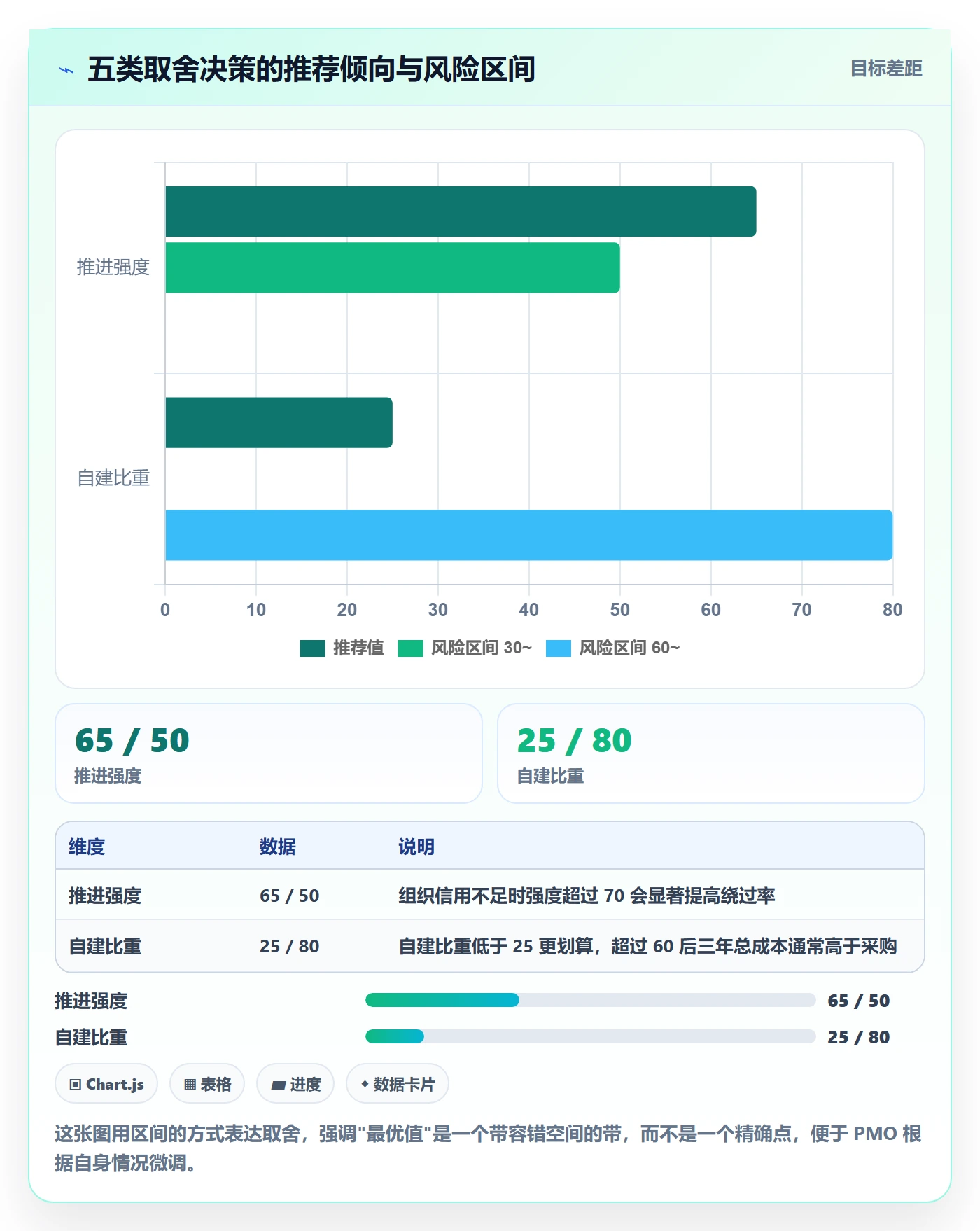Click the 65 / 50 value beside progress bar
The width and height of the screenshot is (980, 1231).
coord(859,1001)
